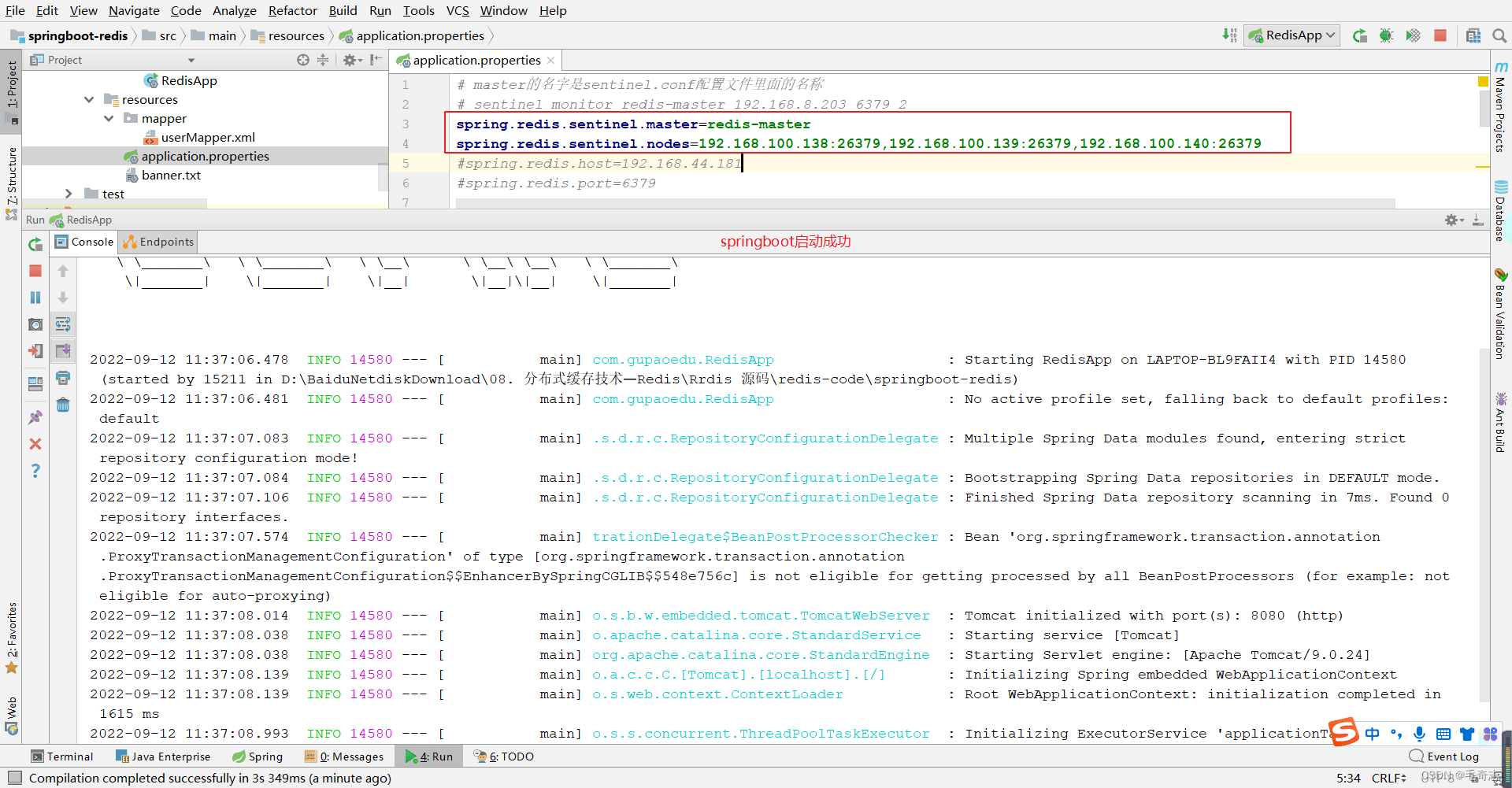Close the Run tab with the red X
The image size is (1512, 788).
[x=35, y=444]
